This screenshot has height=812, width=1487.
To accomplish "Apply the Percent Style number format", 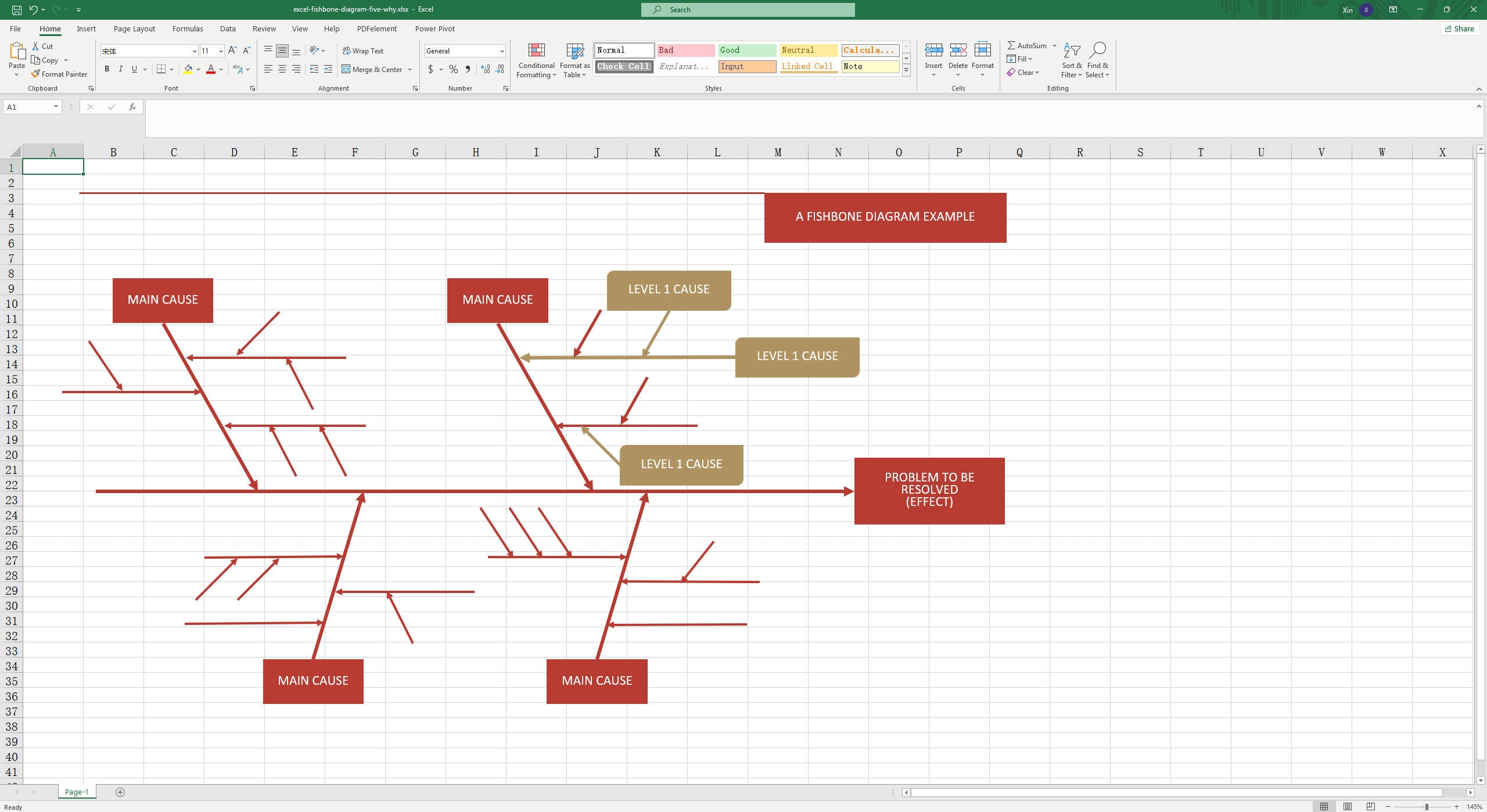I will pyautogui.click(x=452, y=69).
